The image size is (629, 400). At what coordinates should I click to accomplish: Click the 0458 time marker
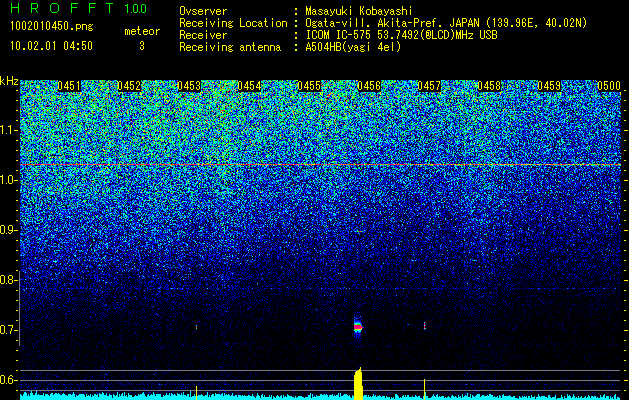point(489,86)
